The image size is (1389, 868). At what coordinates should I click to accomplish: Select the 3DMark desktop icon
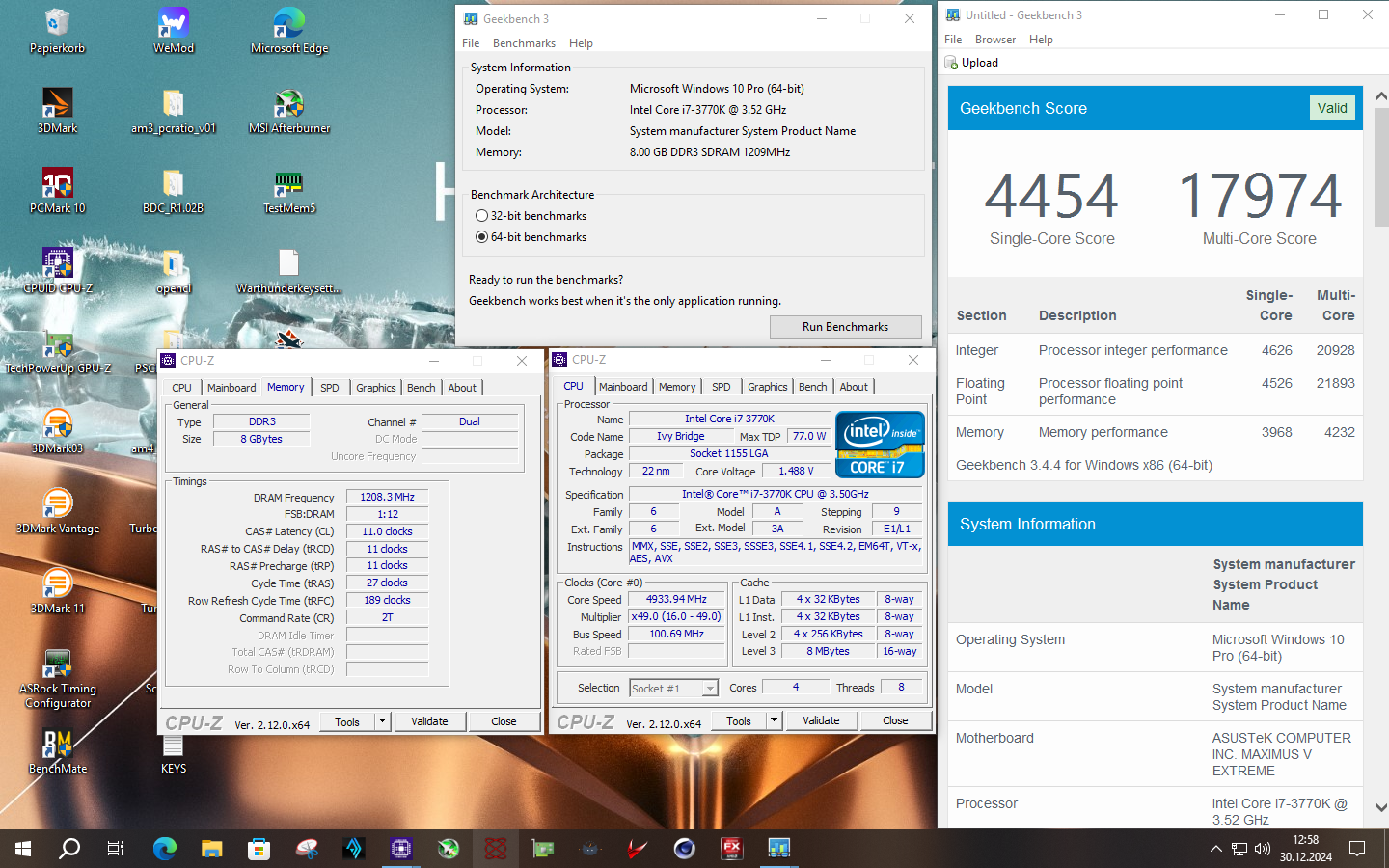(57, 111)
